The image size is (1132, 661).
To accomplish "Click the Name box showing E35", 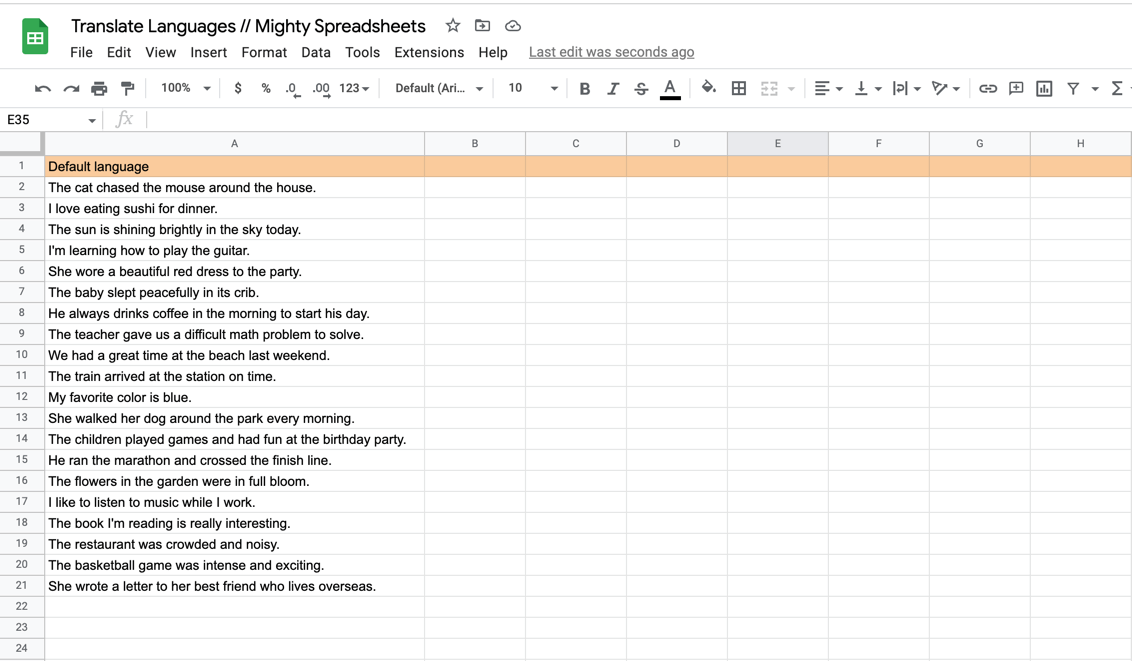I will [x=43, y=120].
